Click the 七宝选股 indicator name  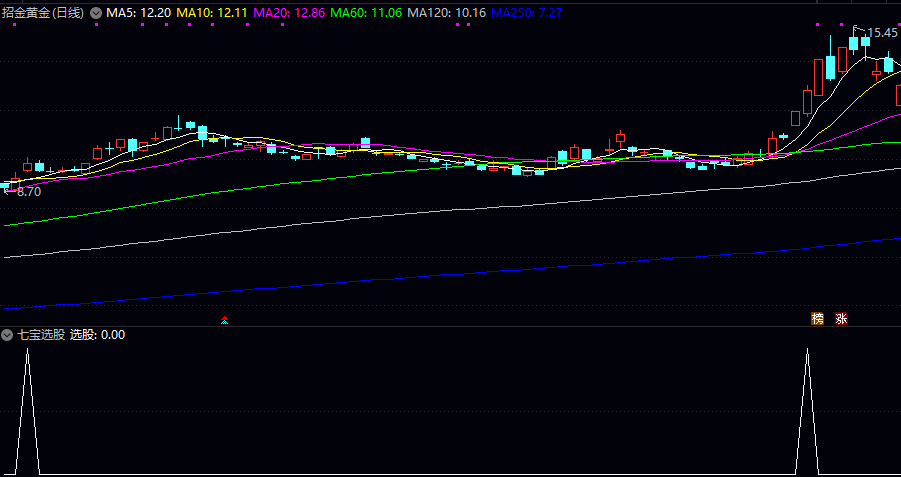pos(41,334)
